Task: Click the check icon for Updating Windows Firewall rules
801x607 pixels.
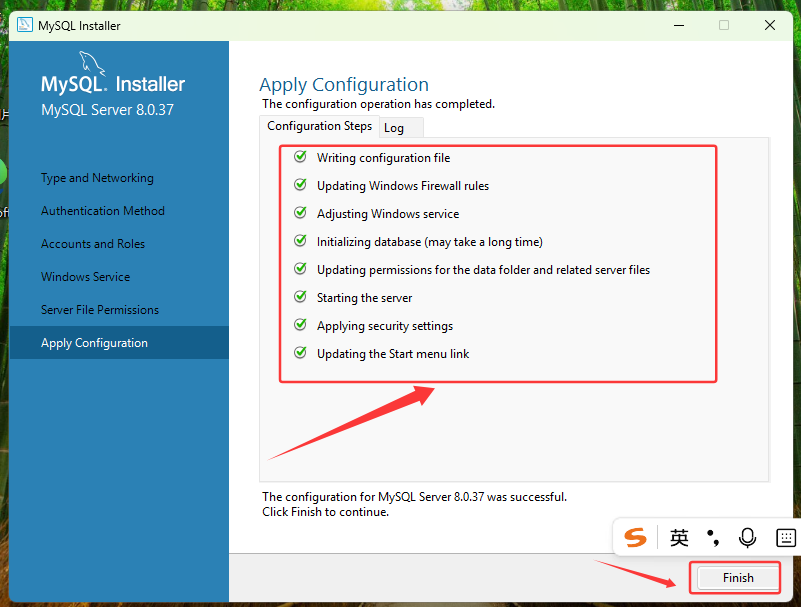Action: [300, 185]
